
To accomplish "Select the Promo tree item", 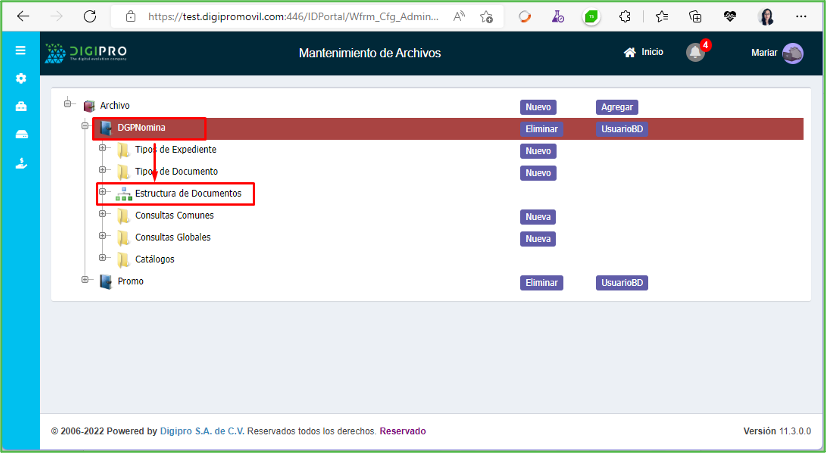I will (x=130, y=282).
